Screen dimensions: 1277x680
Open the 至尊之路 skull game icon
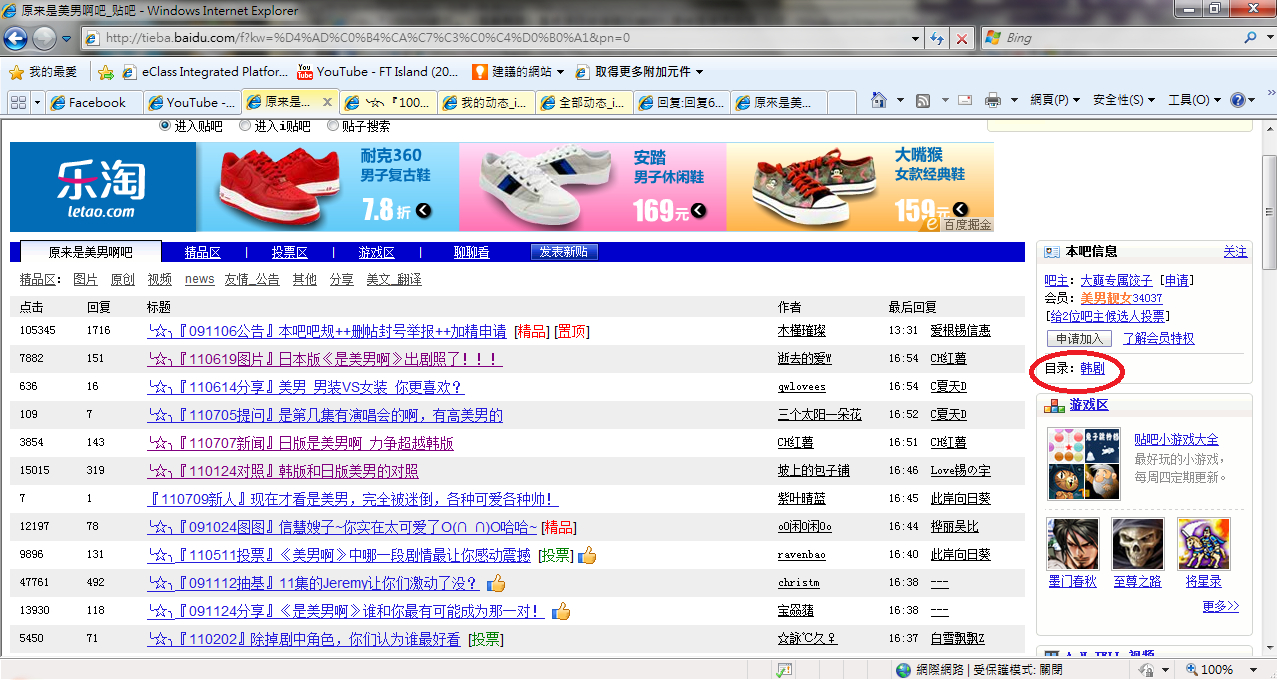[x=1138, y=544]
